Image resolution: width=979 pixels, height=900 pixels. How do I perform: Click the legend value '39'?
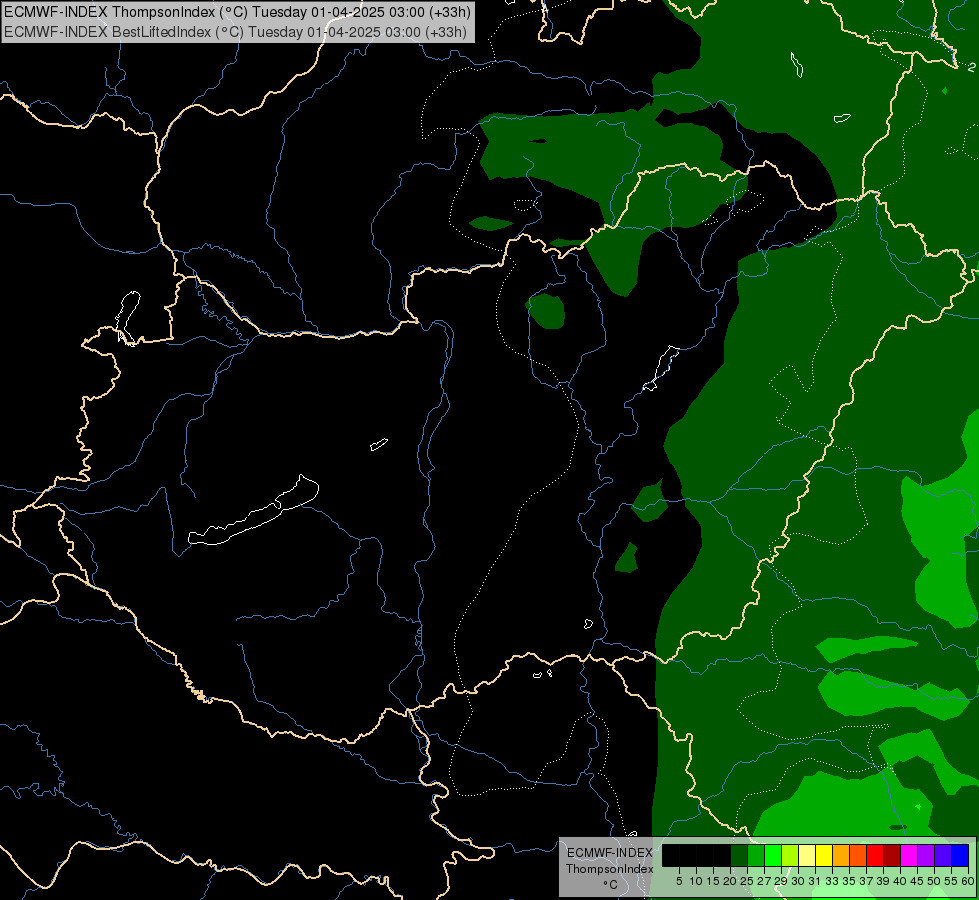pyautogui.click(x=883, y=881)
